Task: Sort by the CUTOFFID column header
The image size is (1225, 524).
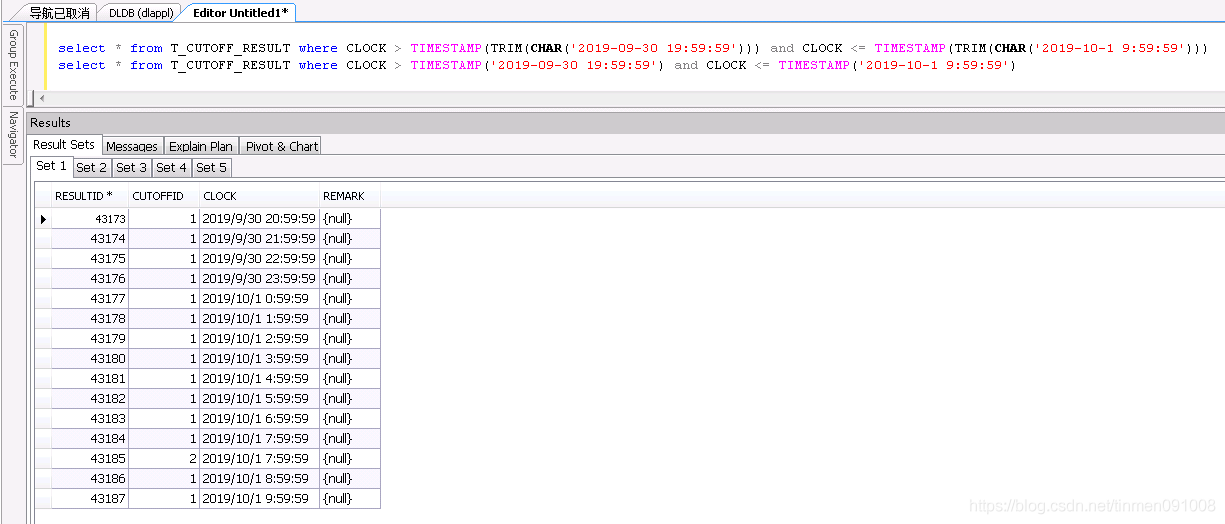Action: tap(164, 196)
